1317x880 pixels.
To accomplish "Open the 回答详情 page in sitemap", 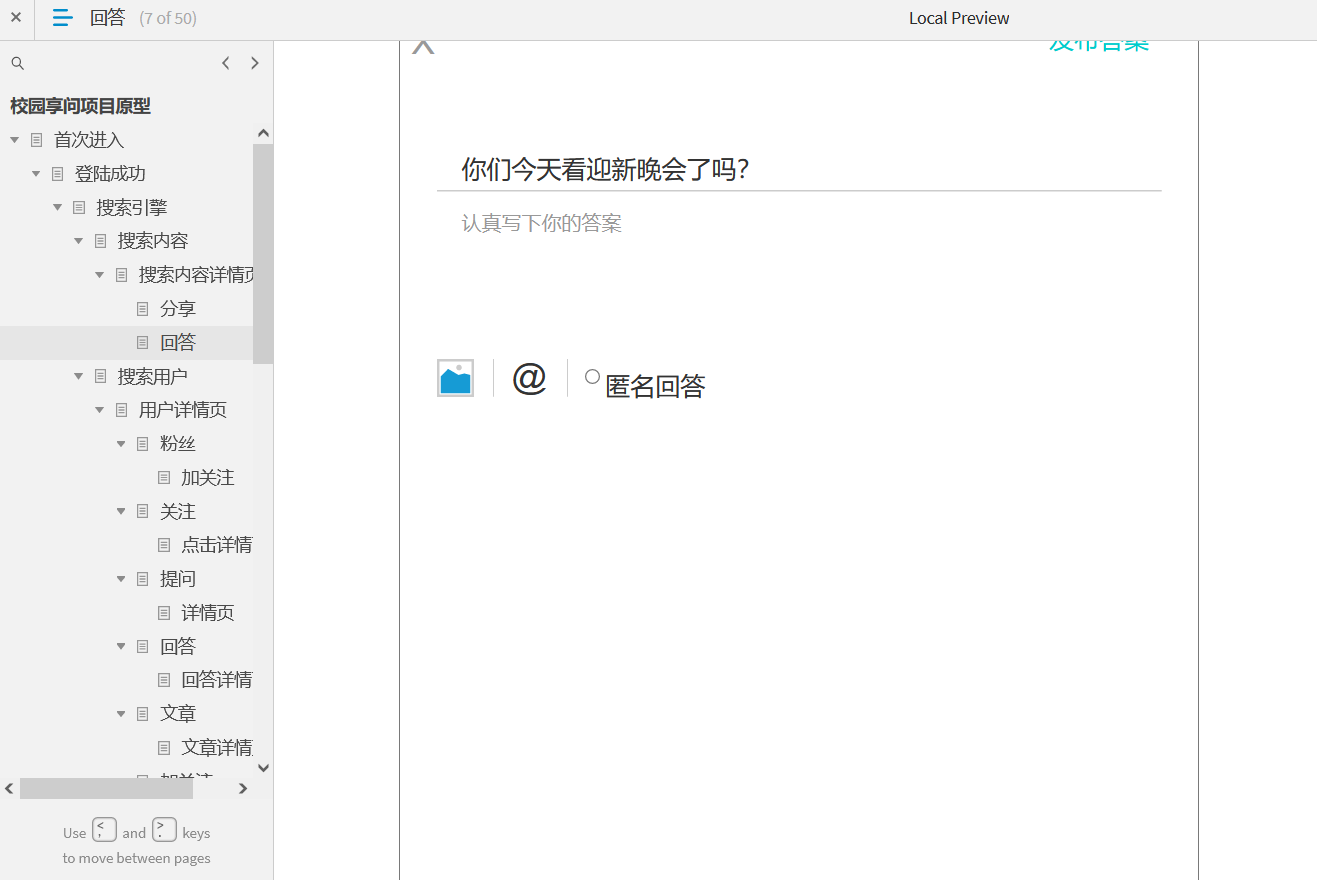I will 217,680.
